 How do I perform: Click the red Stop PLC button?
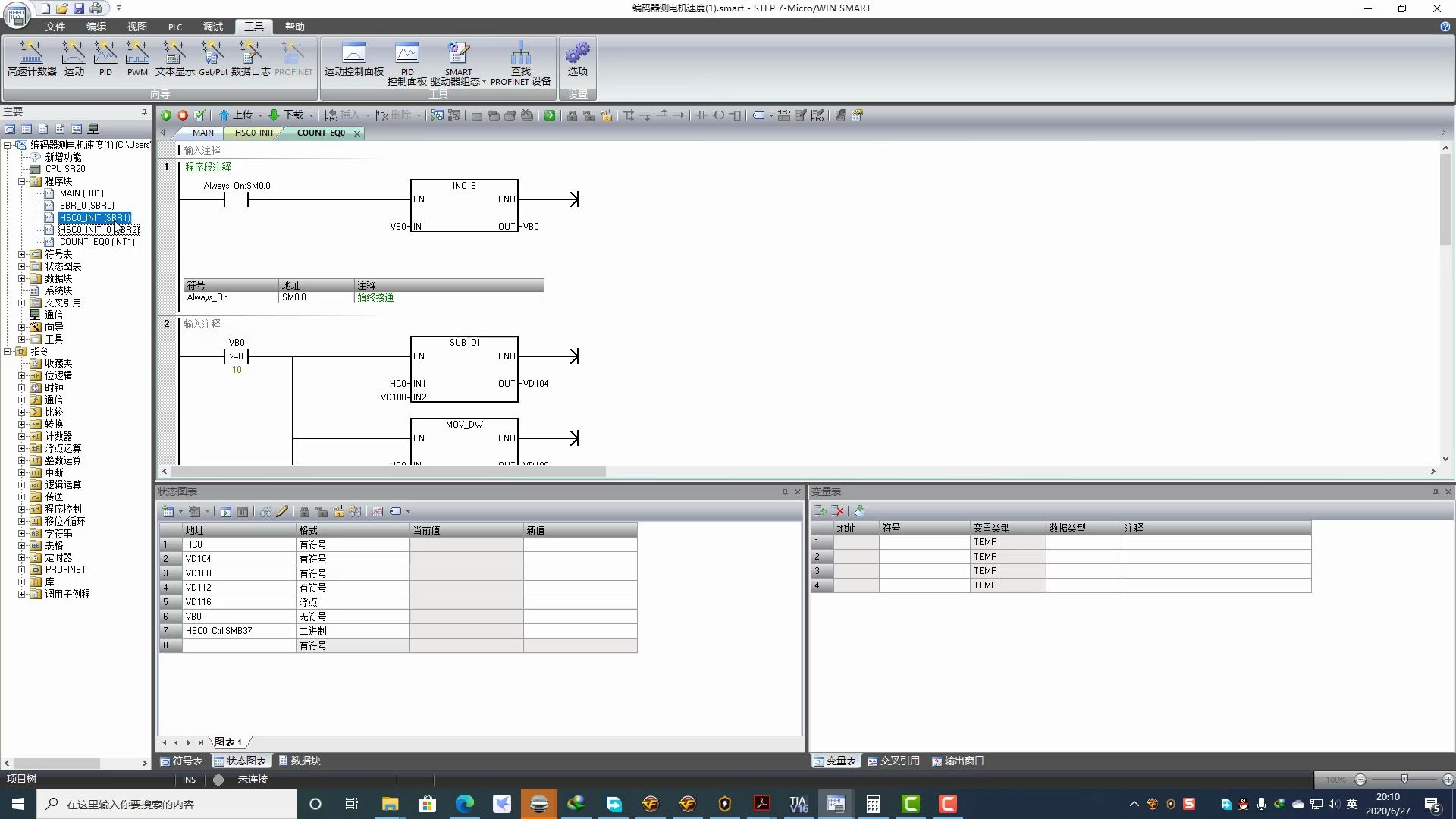183,115
